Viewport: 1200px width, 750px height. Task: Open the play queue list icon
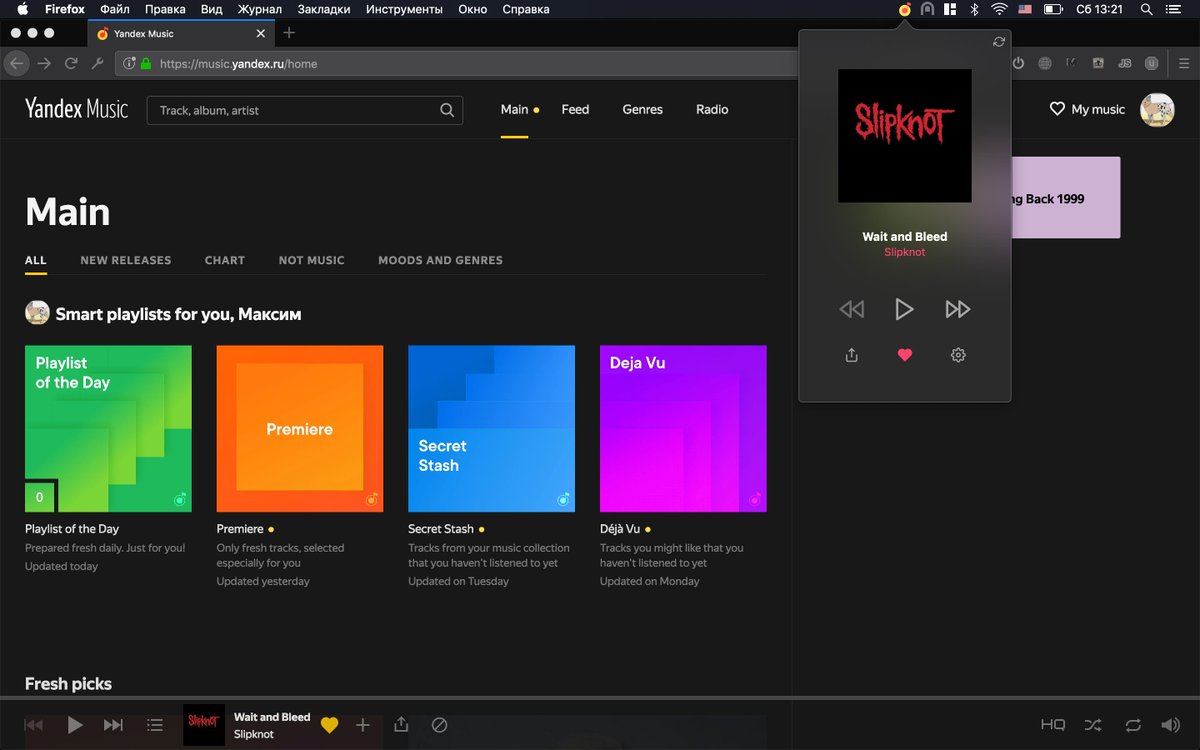pos(155,725)
